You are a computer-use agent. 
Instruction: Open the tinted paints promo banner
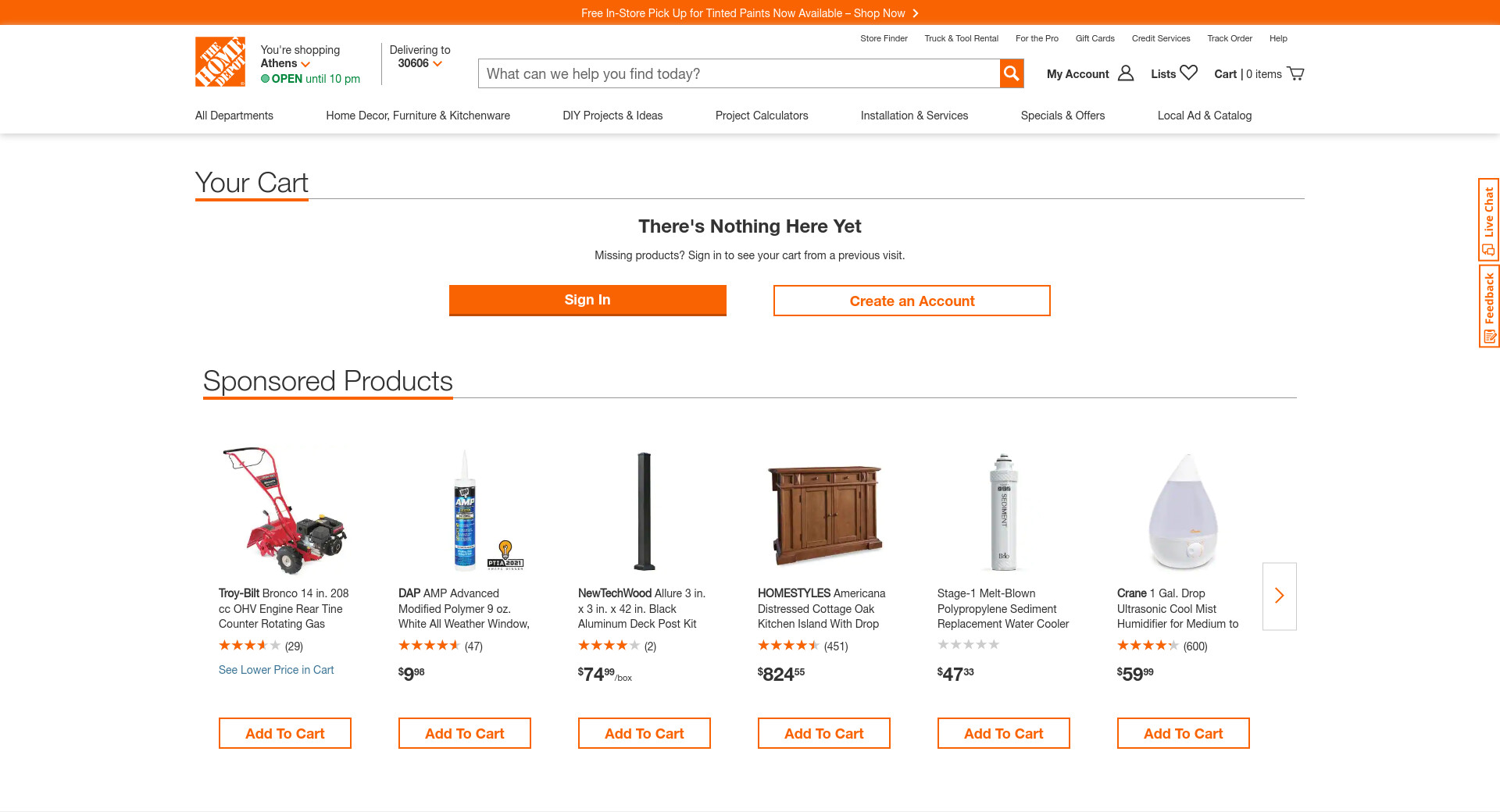749,13
